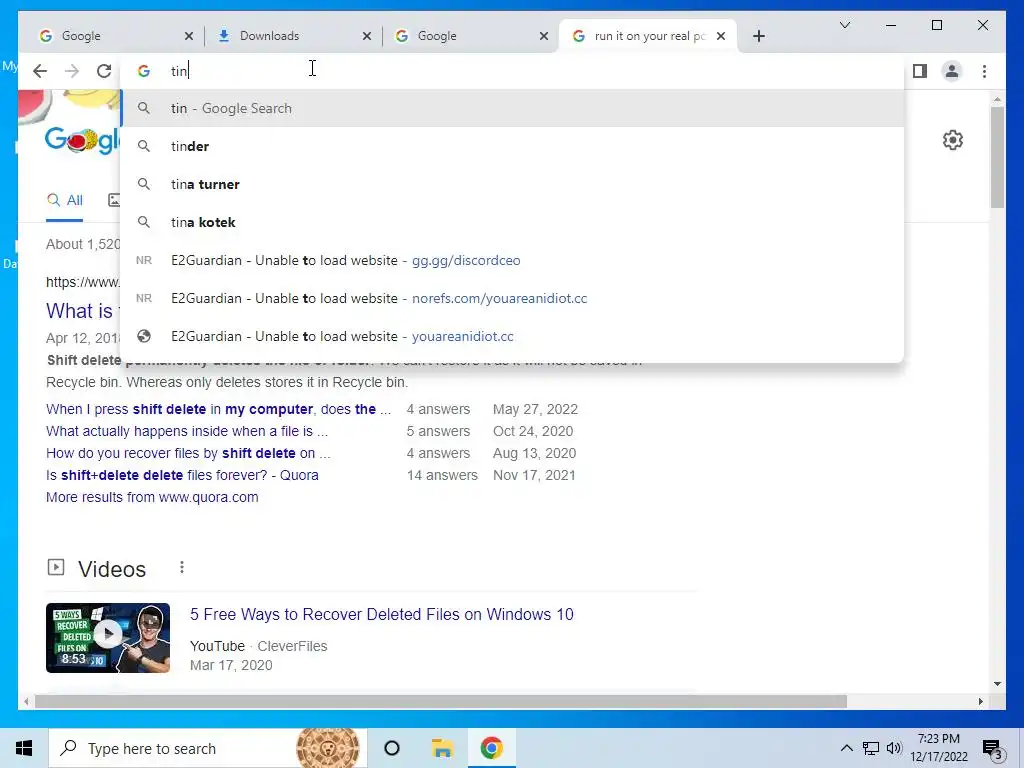Open the gg.gg/discordceo history suggestion

[513, 260]
